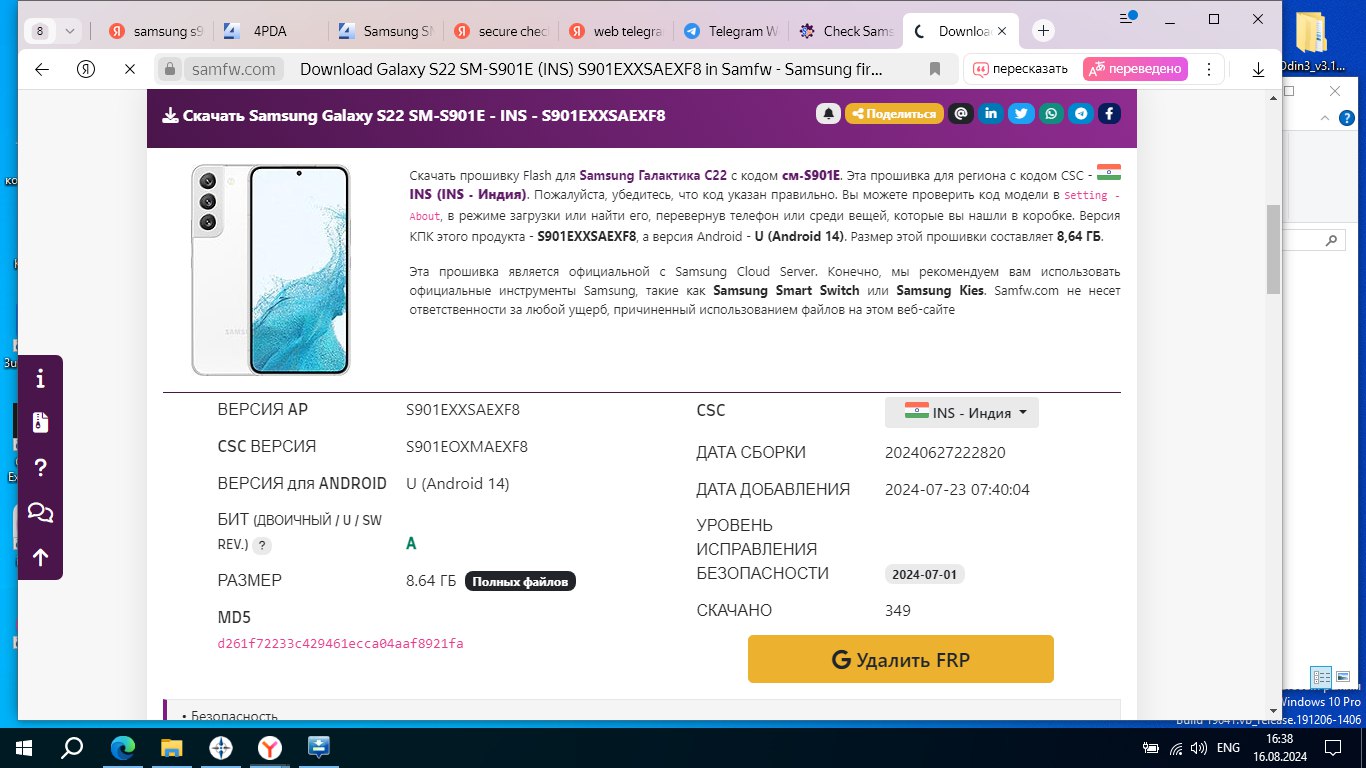Open the question mark help icon in the sidebar
This screenshot has width=1366, height=768.
click(x=41, y=468)
